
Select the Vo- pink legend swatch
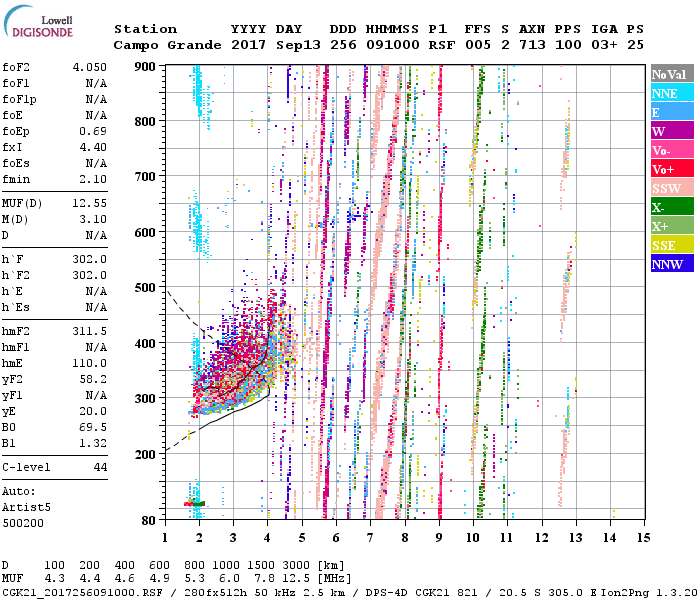click(x=670, y=150)
